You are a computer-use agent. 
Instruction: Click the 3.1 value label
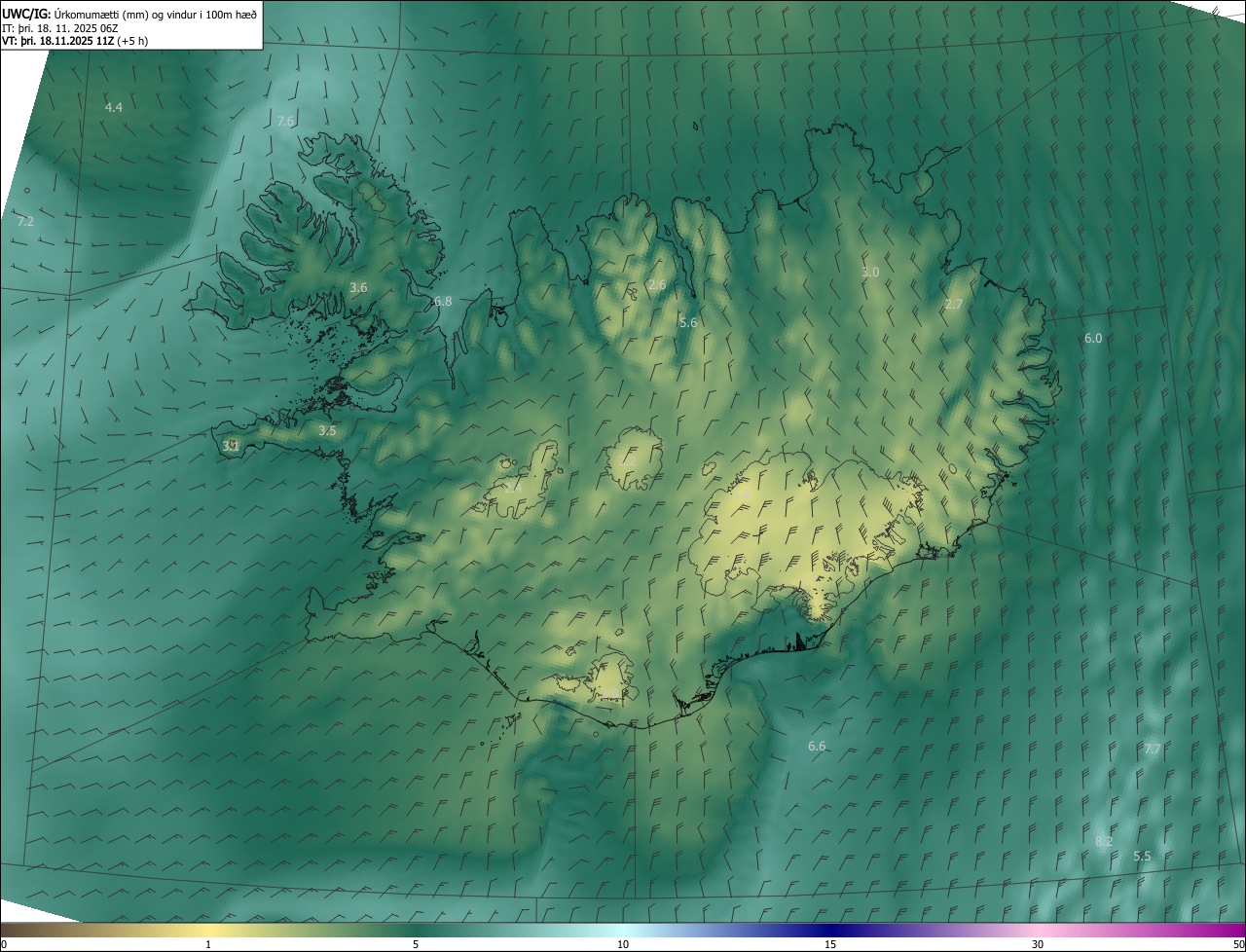[231, 447]
